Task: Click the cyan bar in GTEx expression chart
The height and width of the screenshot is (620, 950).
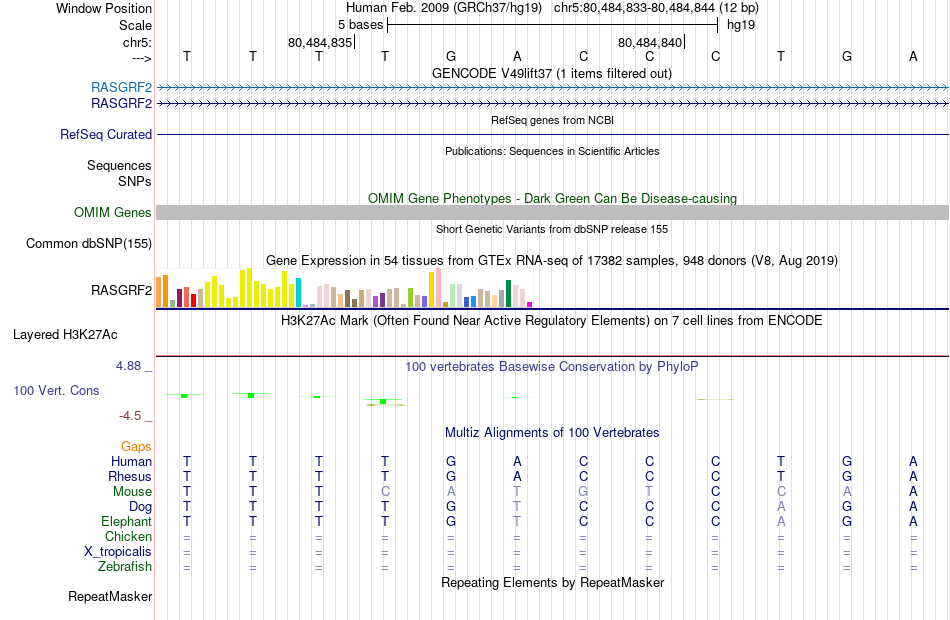Action: (298, 293)
